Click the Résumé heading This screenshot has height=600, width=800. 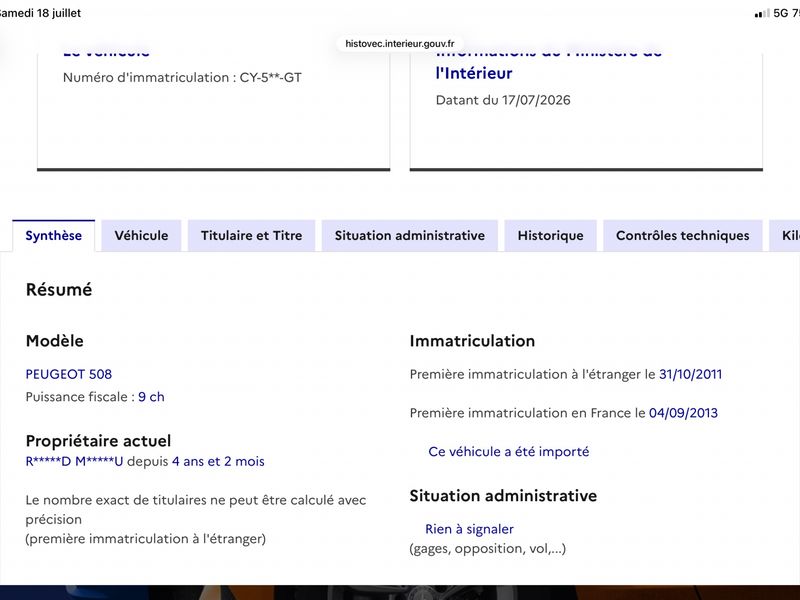tap(59, 289)
